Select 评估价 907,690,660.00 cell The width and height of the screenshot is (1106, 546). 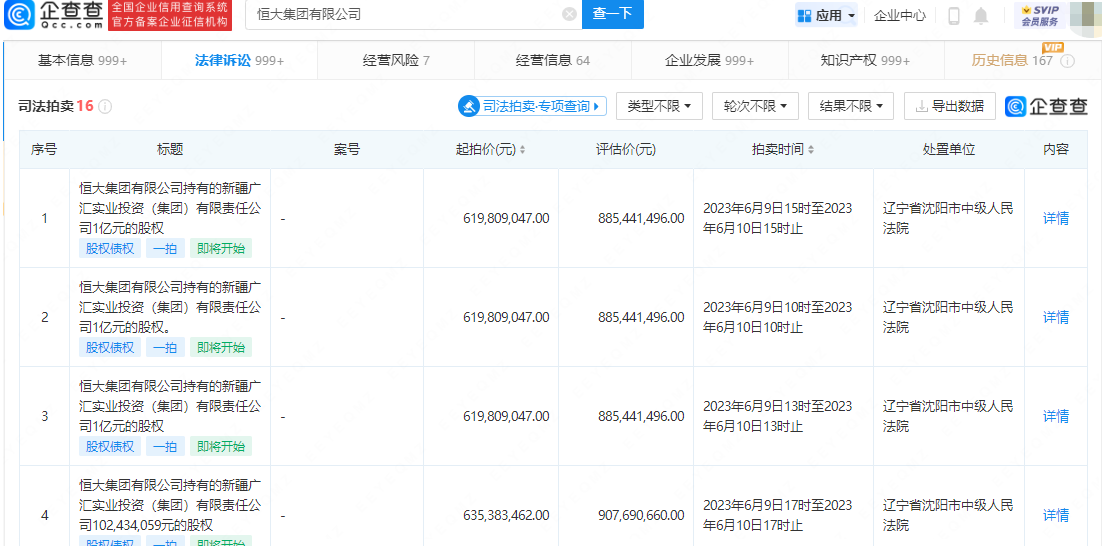coord(641,515)
